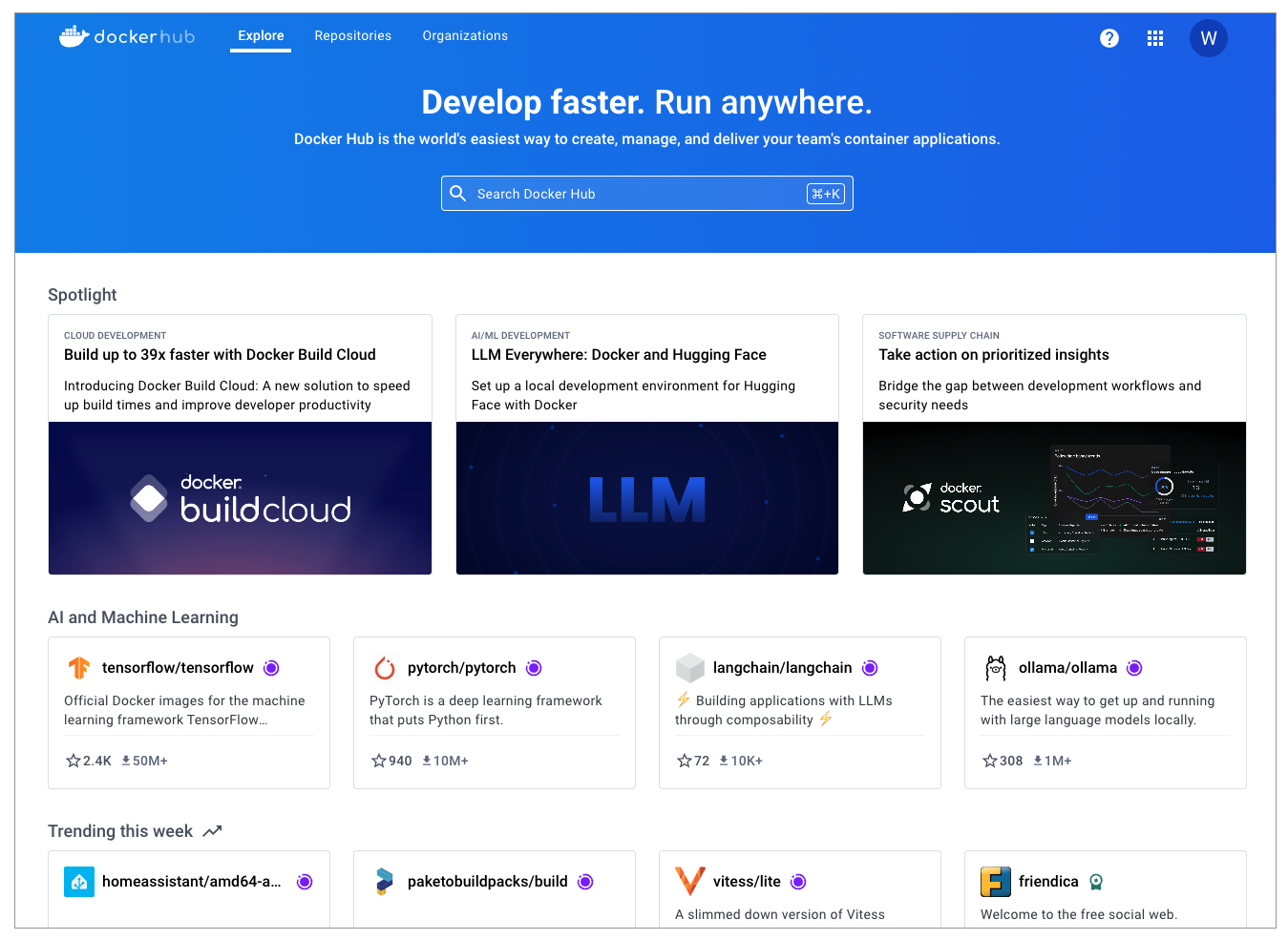Open pytorch/pytorch repository

pos(461,668)
